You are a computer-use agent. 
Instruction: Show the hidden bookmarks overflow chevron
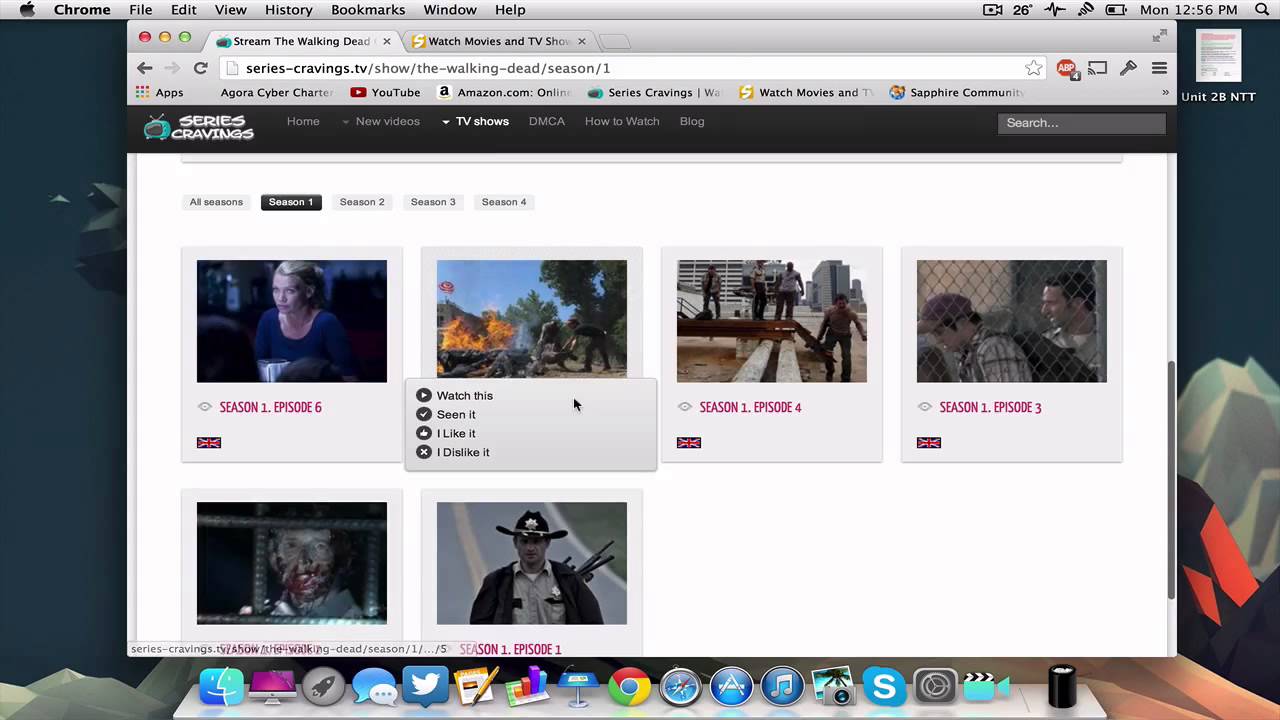pyautogui.click(x=1165, y=92)
